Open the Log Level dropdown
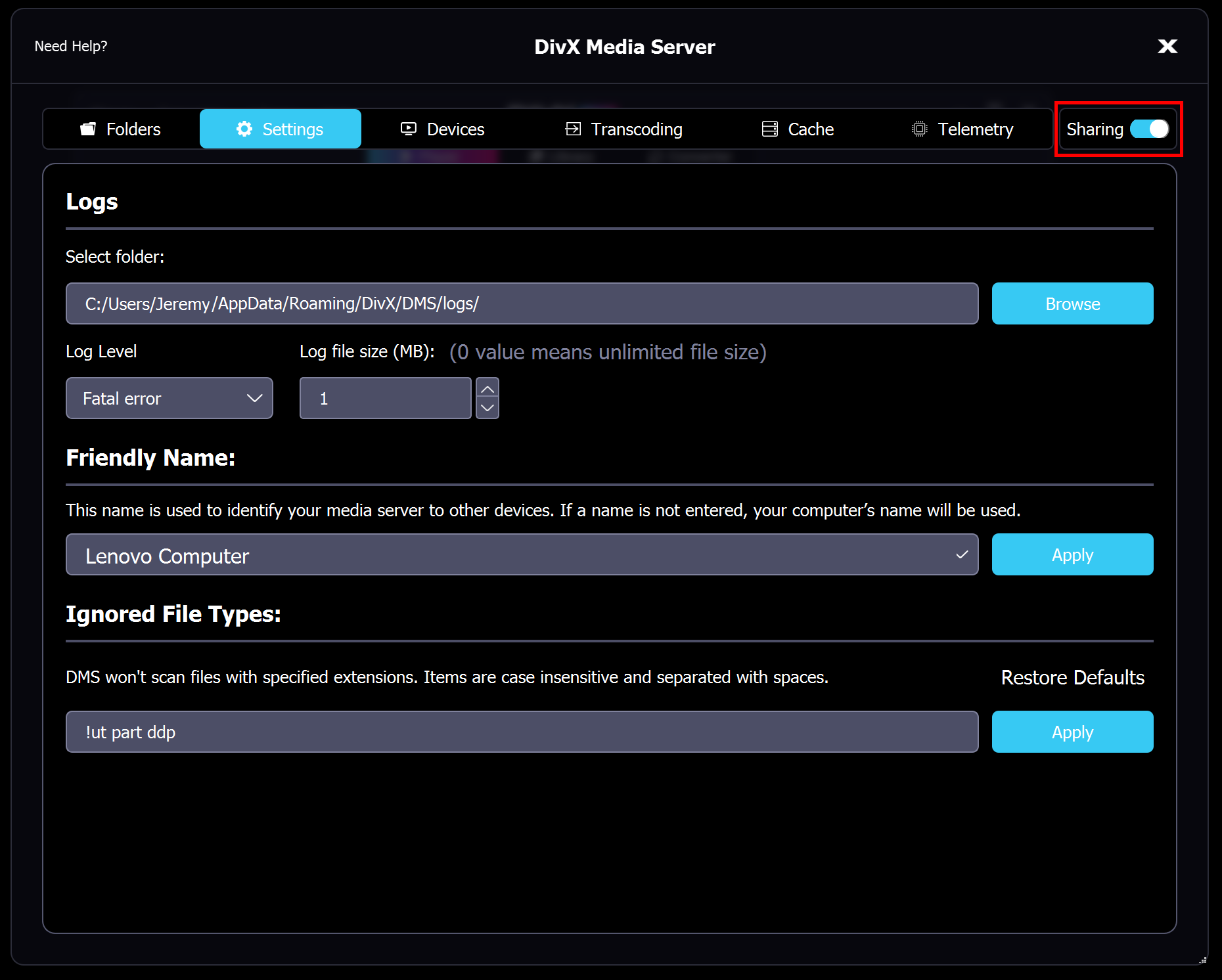The height and width of the screenshot is (980, 1222). [170, 398]
